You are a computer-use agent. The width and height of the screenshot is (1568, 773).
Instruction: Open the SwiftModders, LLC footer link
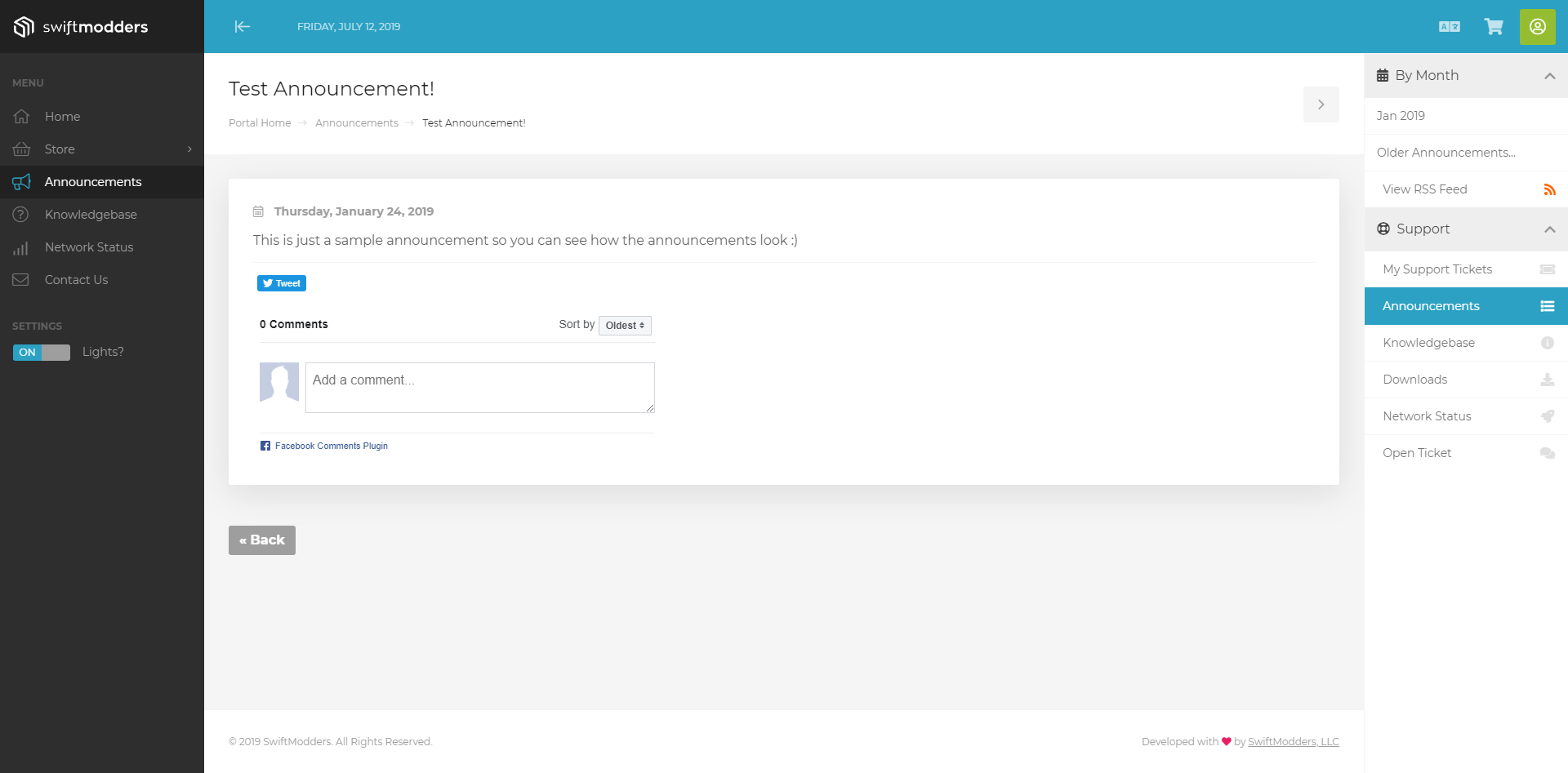tap(1293, 742)
